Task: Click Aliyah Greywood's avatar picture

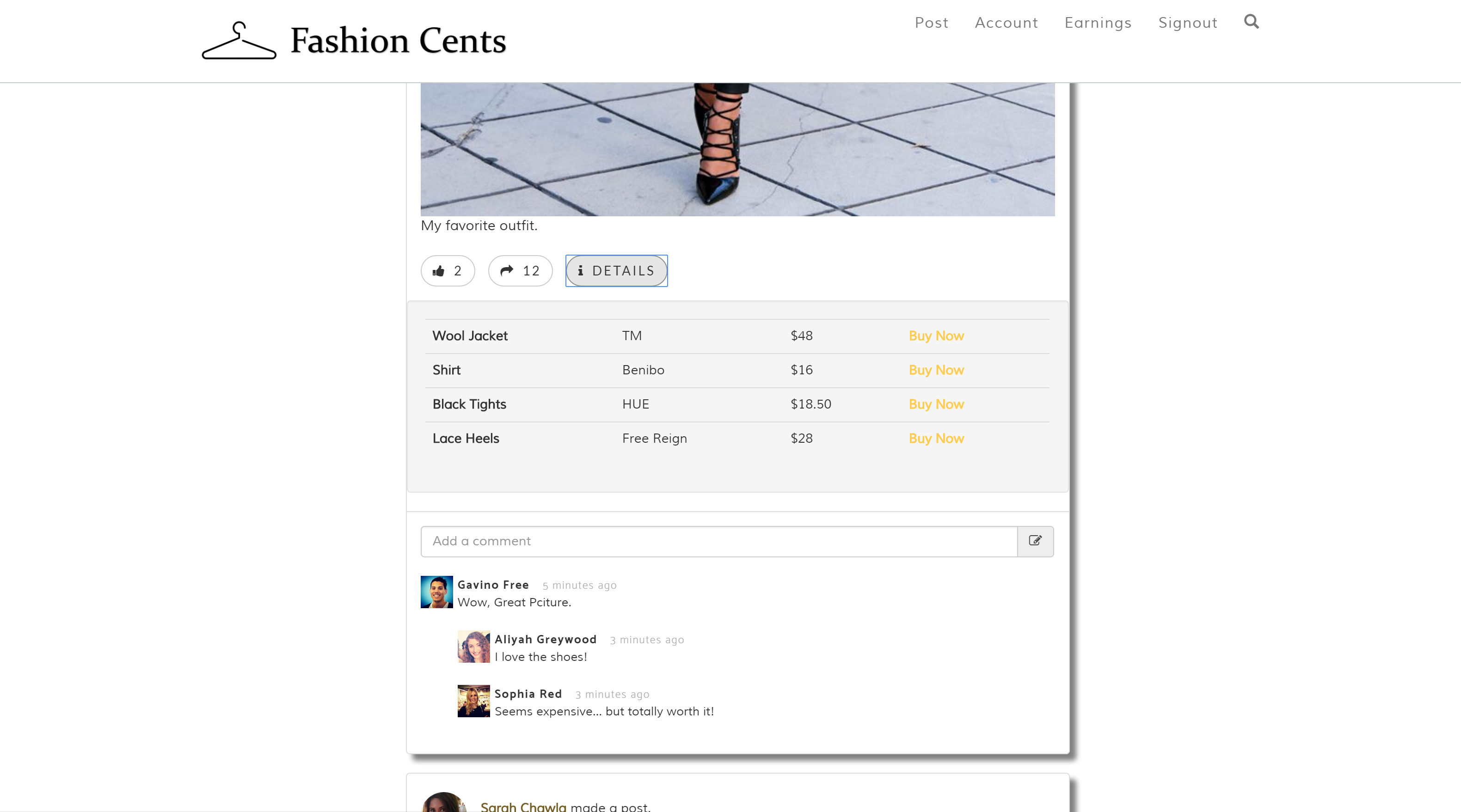Action: point(473,647)
